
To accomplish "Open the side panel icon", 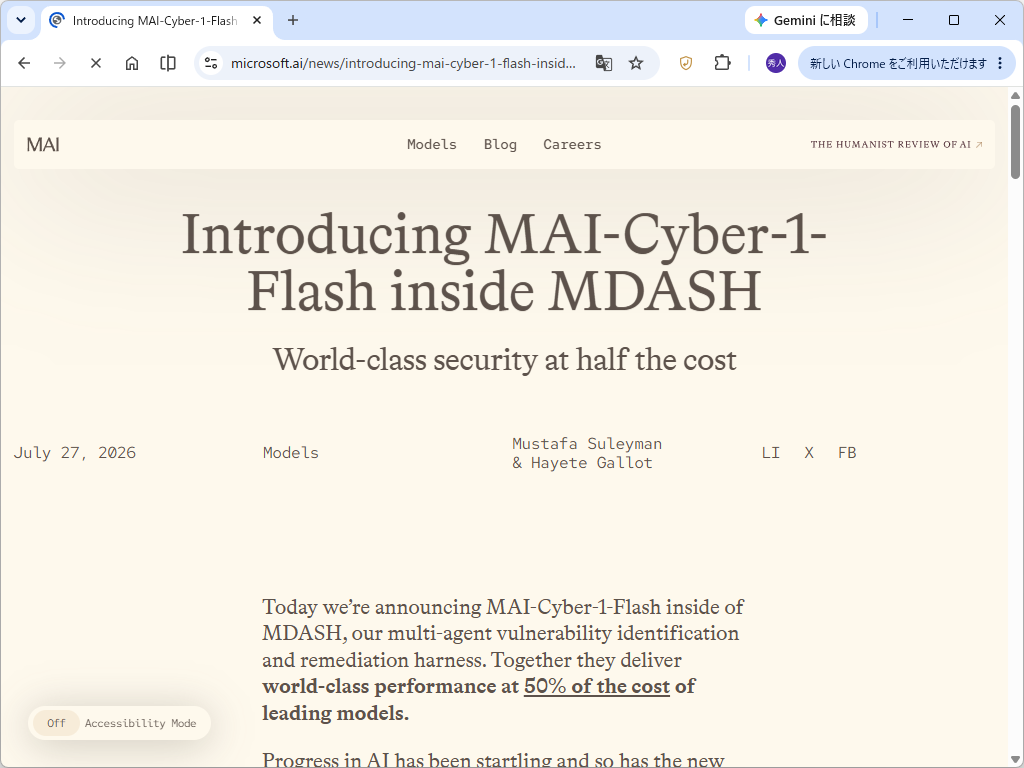I will [168, 63].
